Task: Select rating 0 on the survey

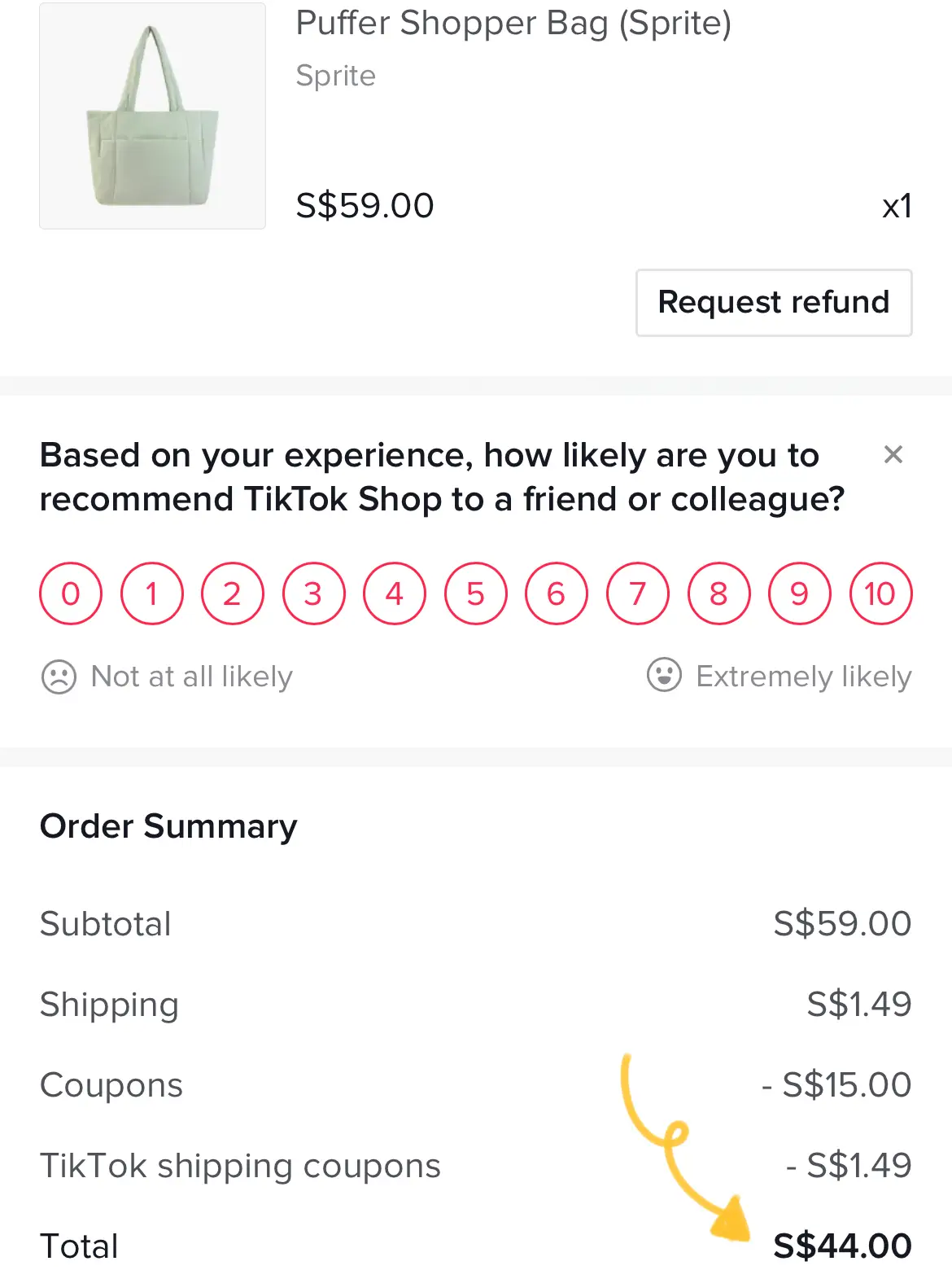Action: [x=71, y=593]
